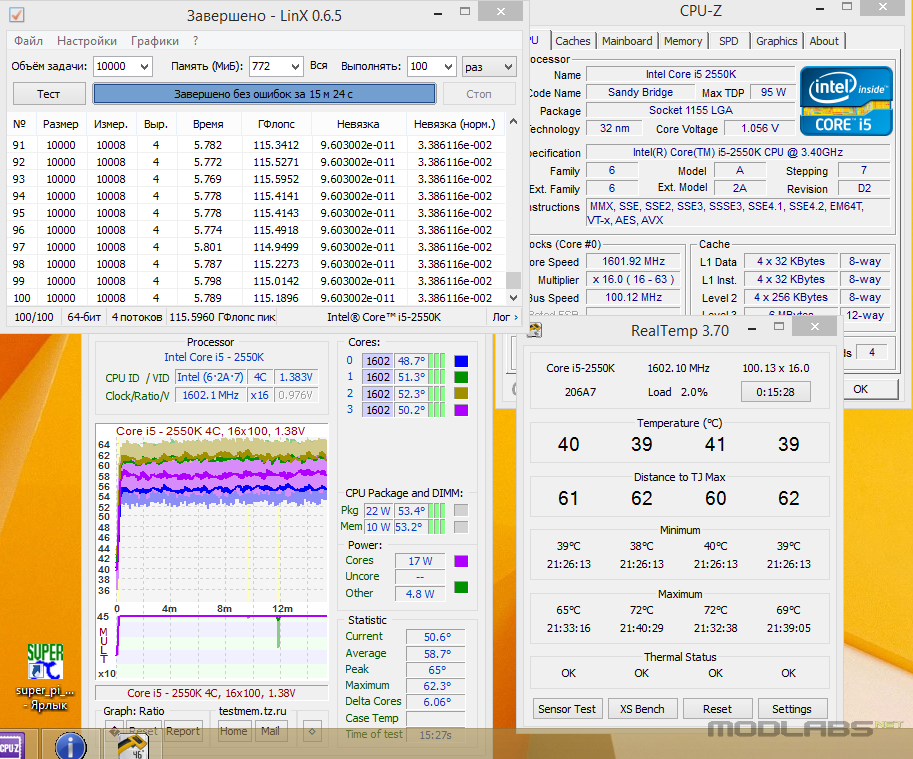The width and height of the screenshot is (913, 759).
Task: Expand the Память (МиБ) dropdown
Action: click(x=295, y=66)
